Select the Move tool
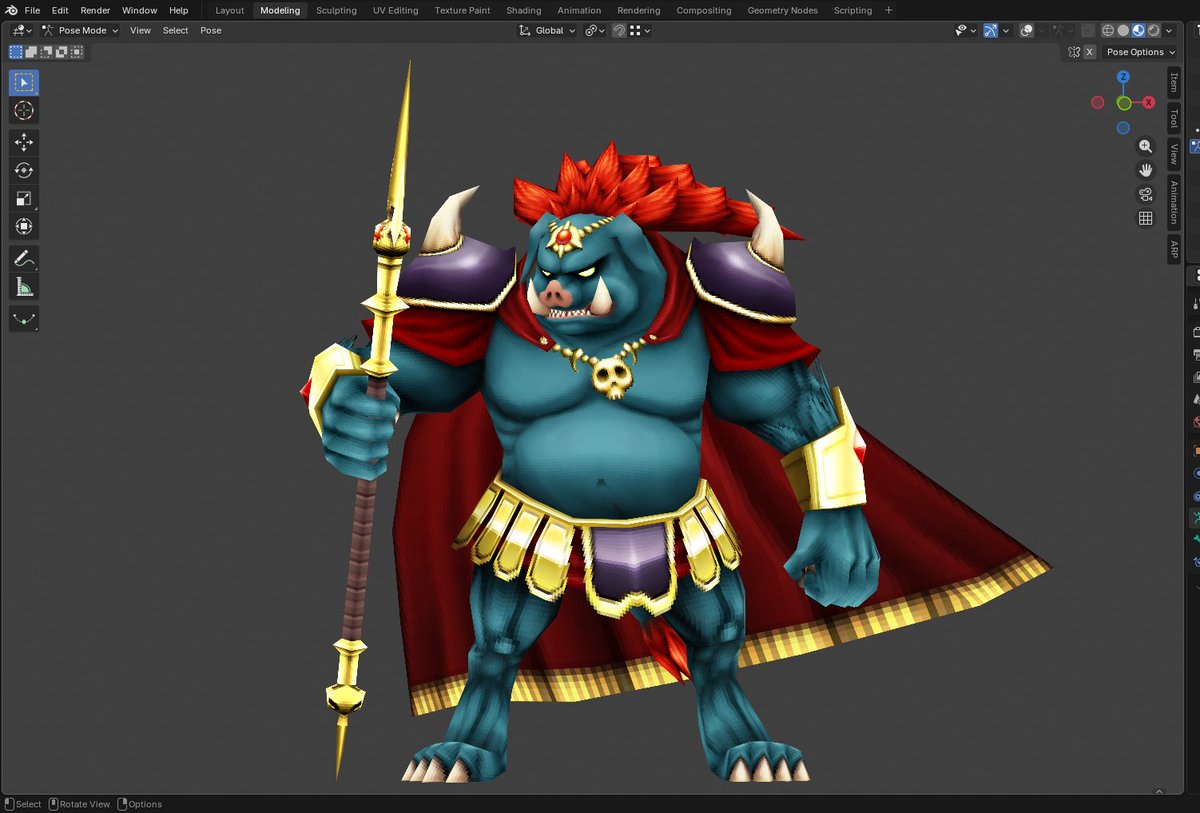 (24, 142)
